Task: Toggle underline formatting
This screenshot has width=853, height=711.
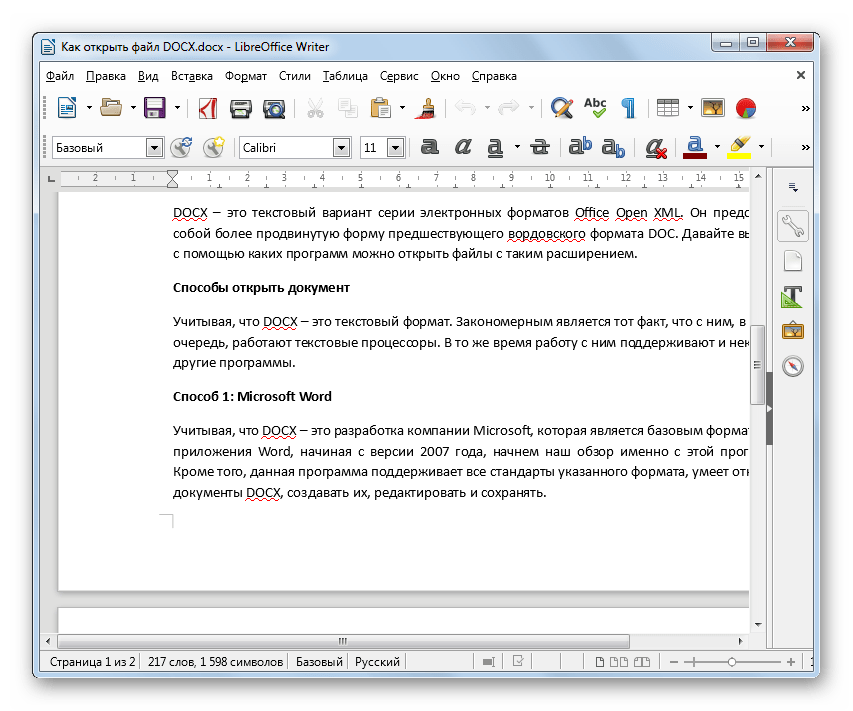Action: pos(495,147)
